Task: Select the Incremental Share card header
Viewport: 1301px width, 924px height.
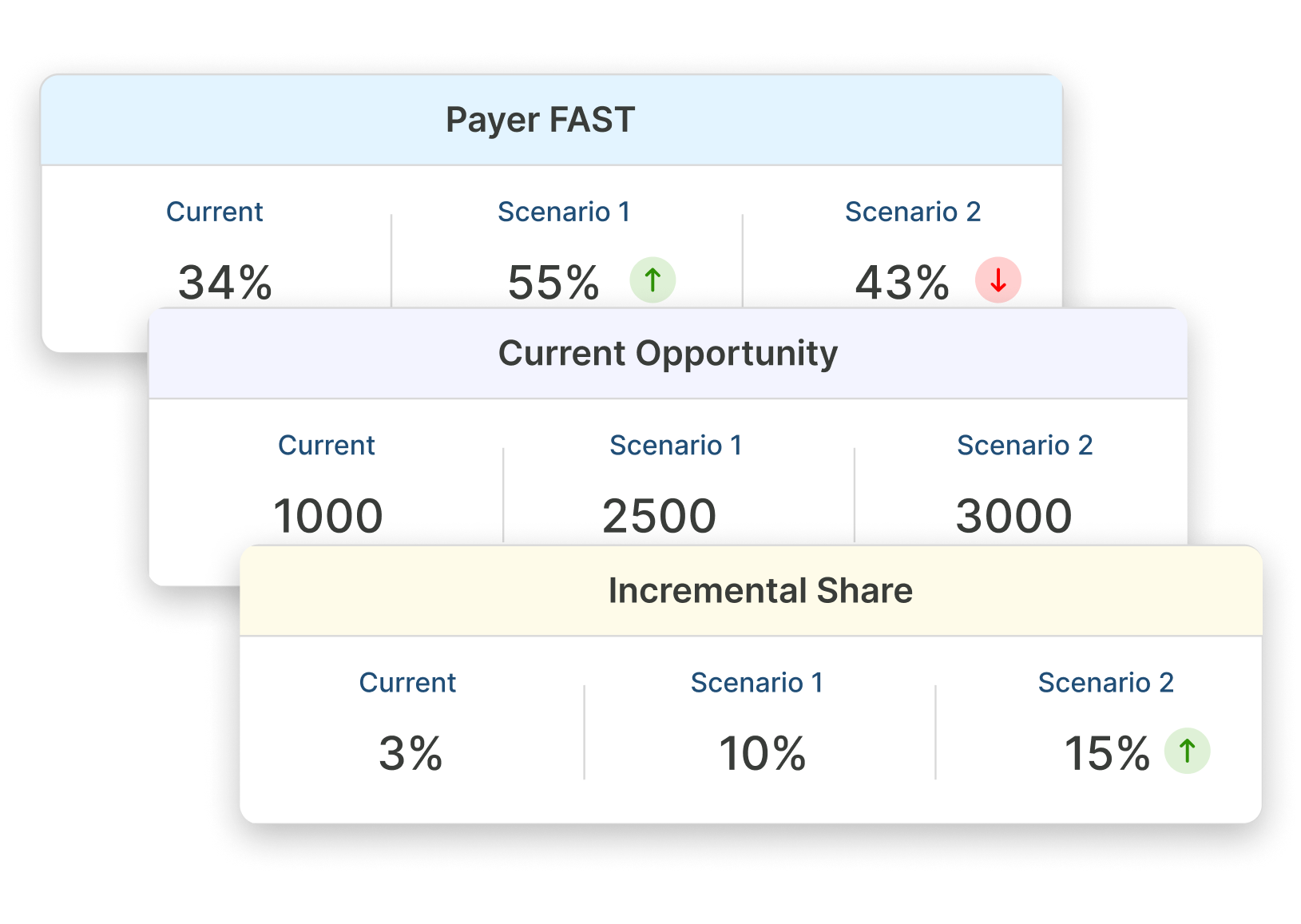Action: click(751, 591)
